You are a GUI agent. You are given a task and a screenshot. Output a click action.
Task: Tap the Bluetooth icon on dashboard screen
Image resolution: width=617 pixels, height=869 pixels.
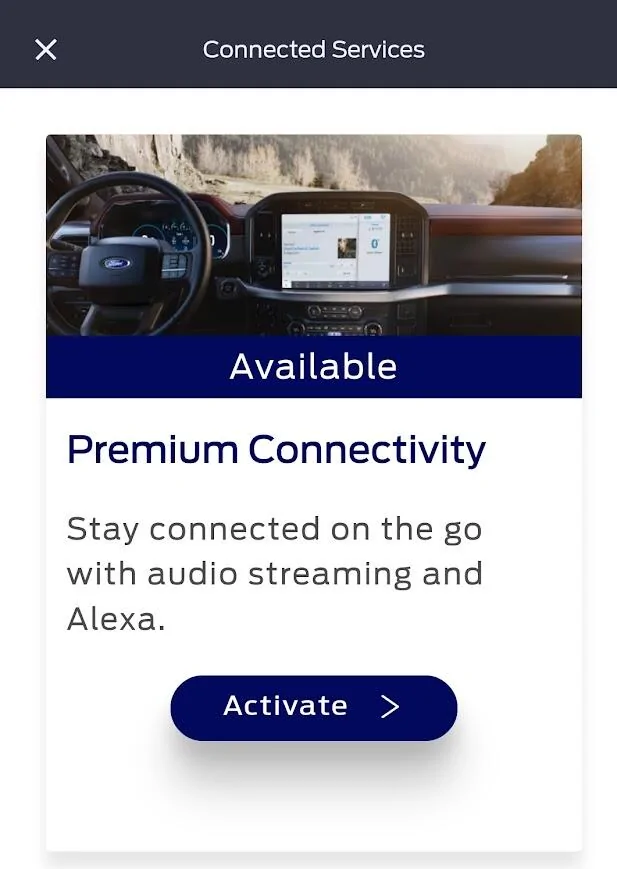[375, 244]
